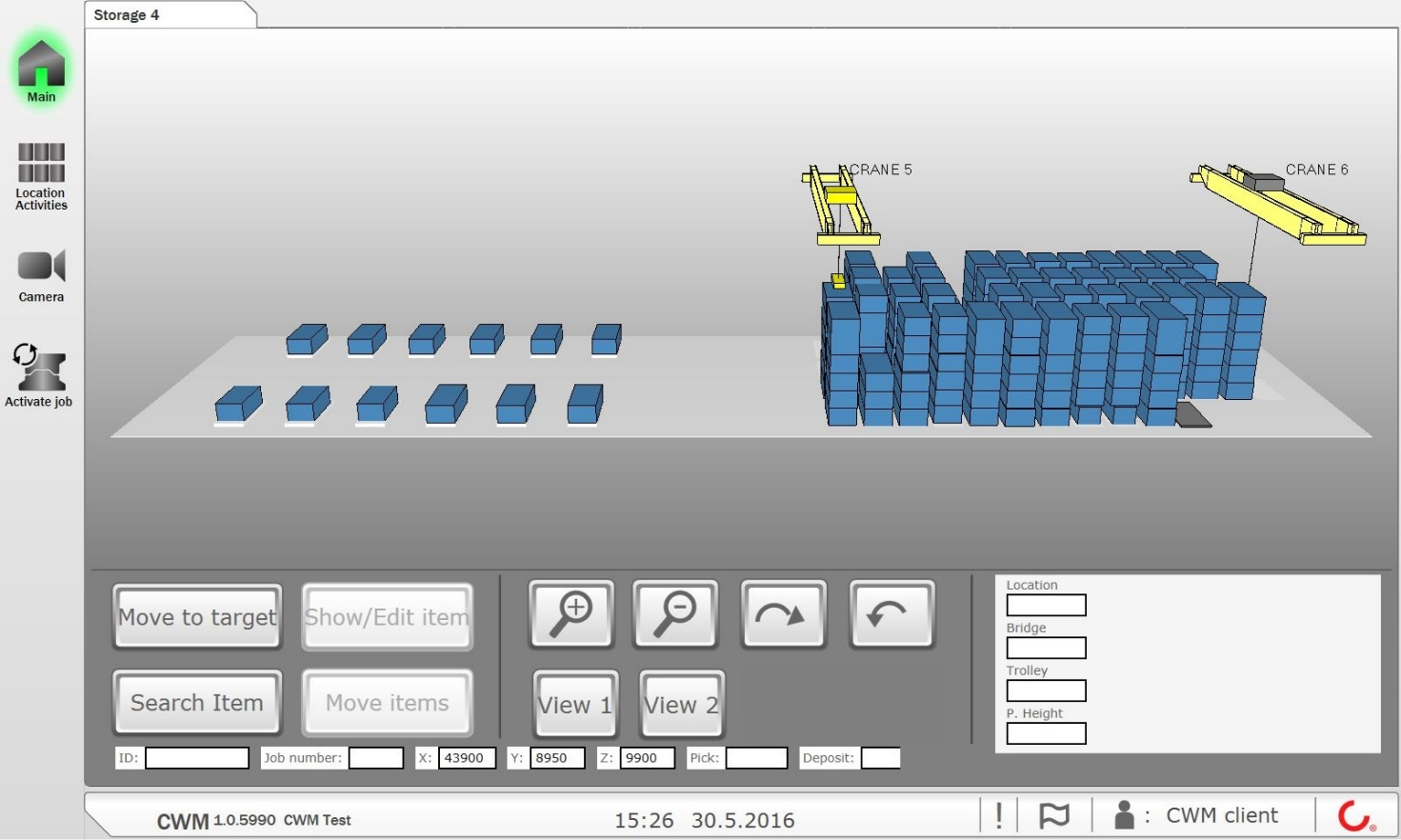Click the Location field in the info panel
Screen dimensions: 1401x840
click(x=1046, y=606)
